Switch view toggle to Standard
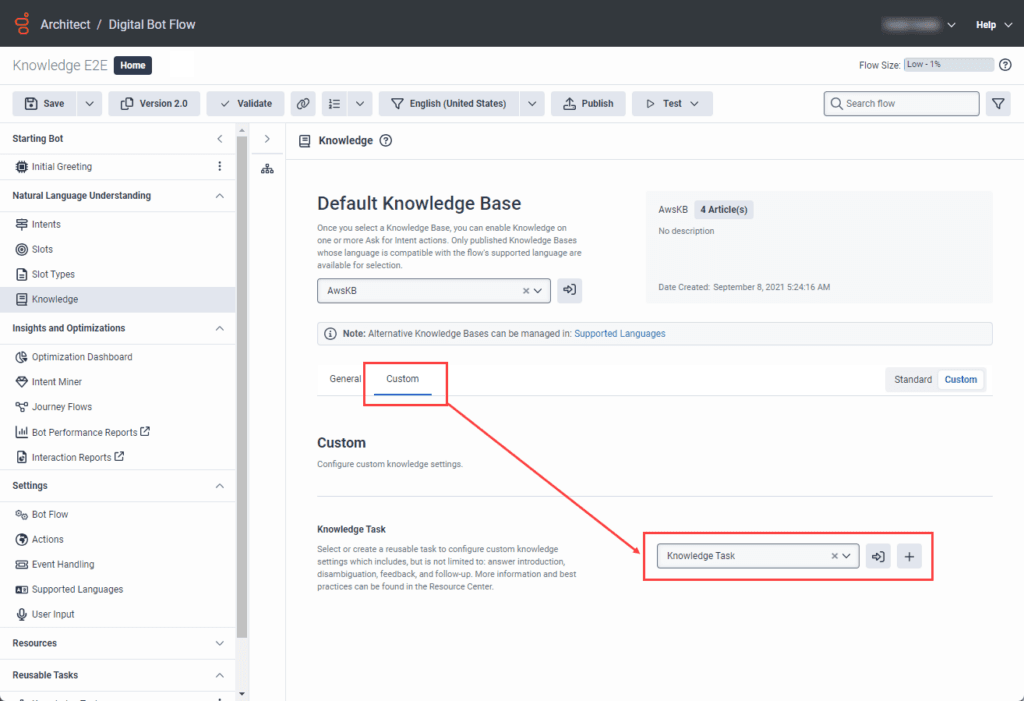The width and height of the screenshot is (1024, 701). 912,379
